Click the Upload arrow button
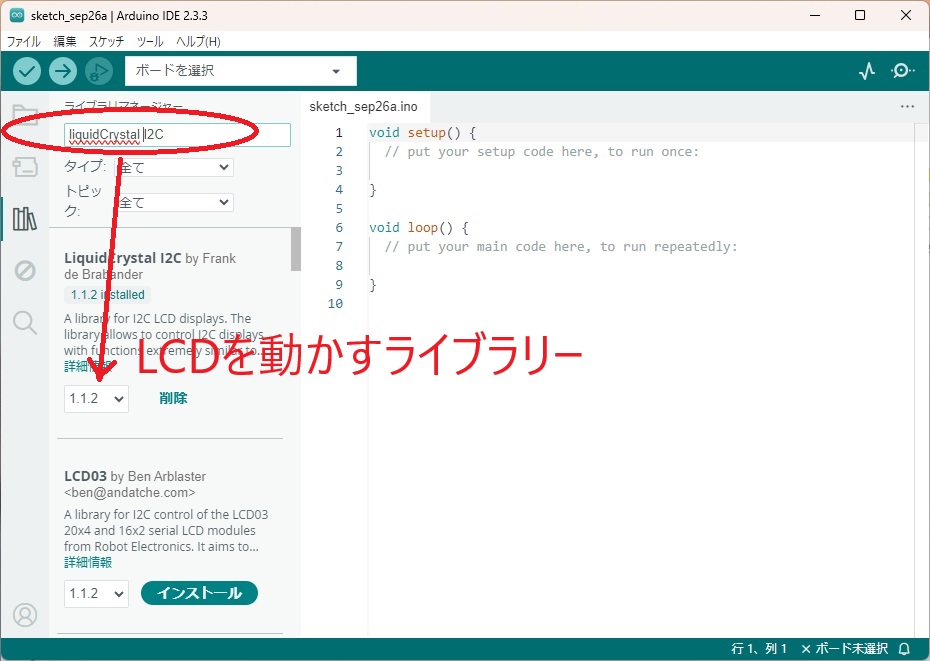The image size is (930, 661). (x=63, y=71)
